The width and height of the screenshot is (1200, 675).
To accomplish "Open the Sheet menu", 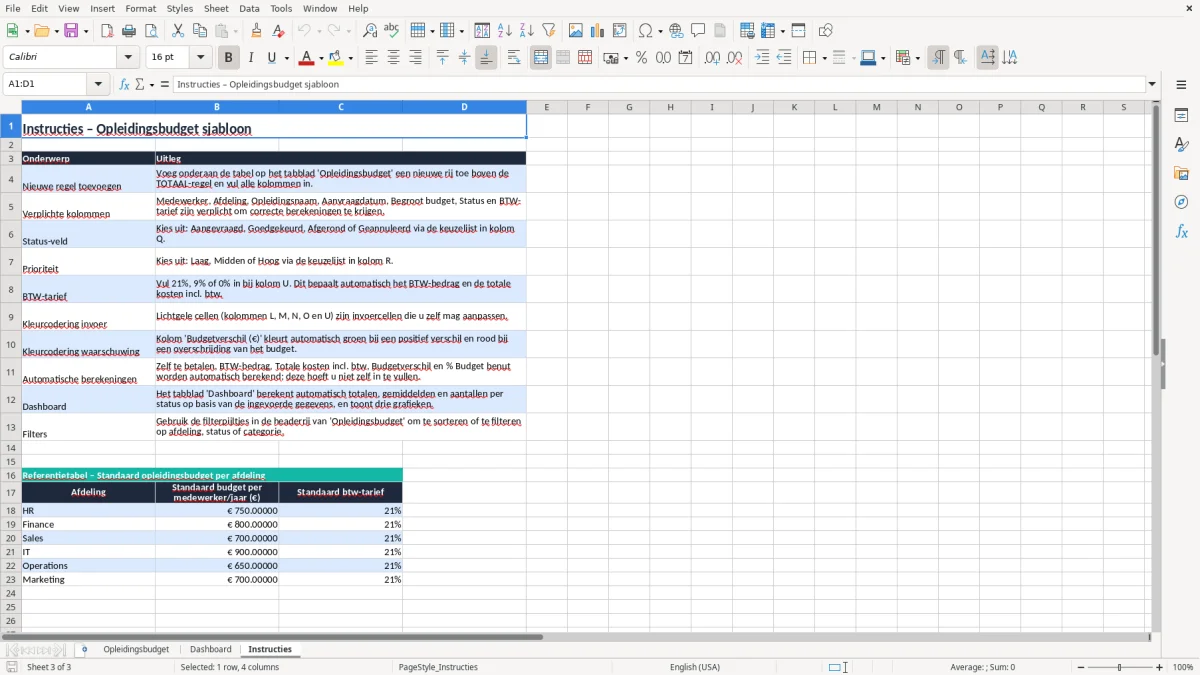I will pyautogui.click(x=216, y=8).
